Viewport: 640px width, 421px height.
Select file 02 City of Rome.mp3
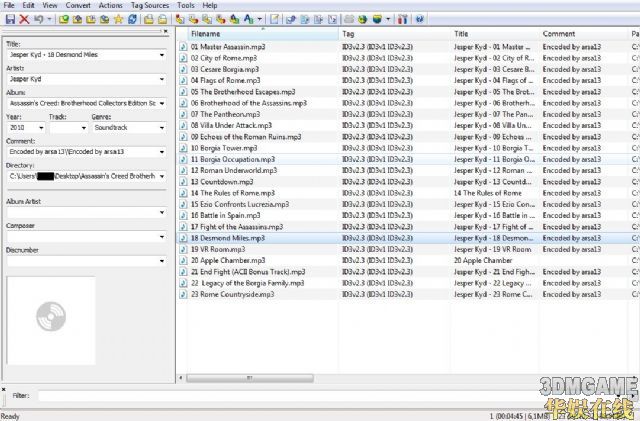coord(224,58)
